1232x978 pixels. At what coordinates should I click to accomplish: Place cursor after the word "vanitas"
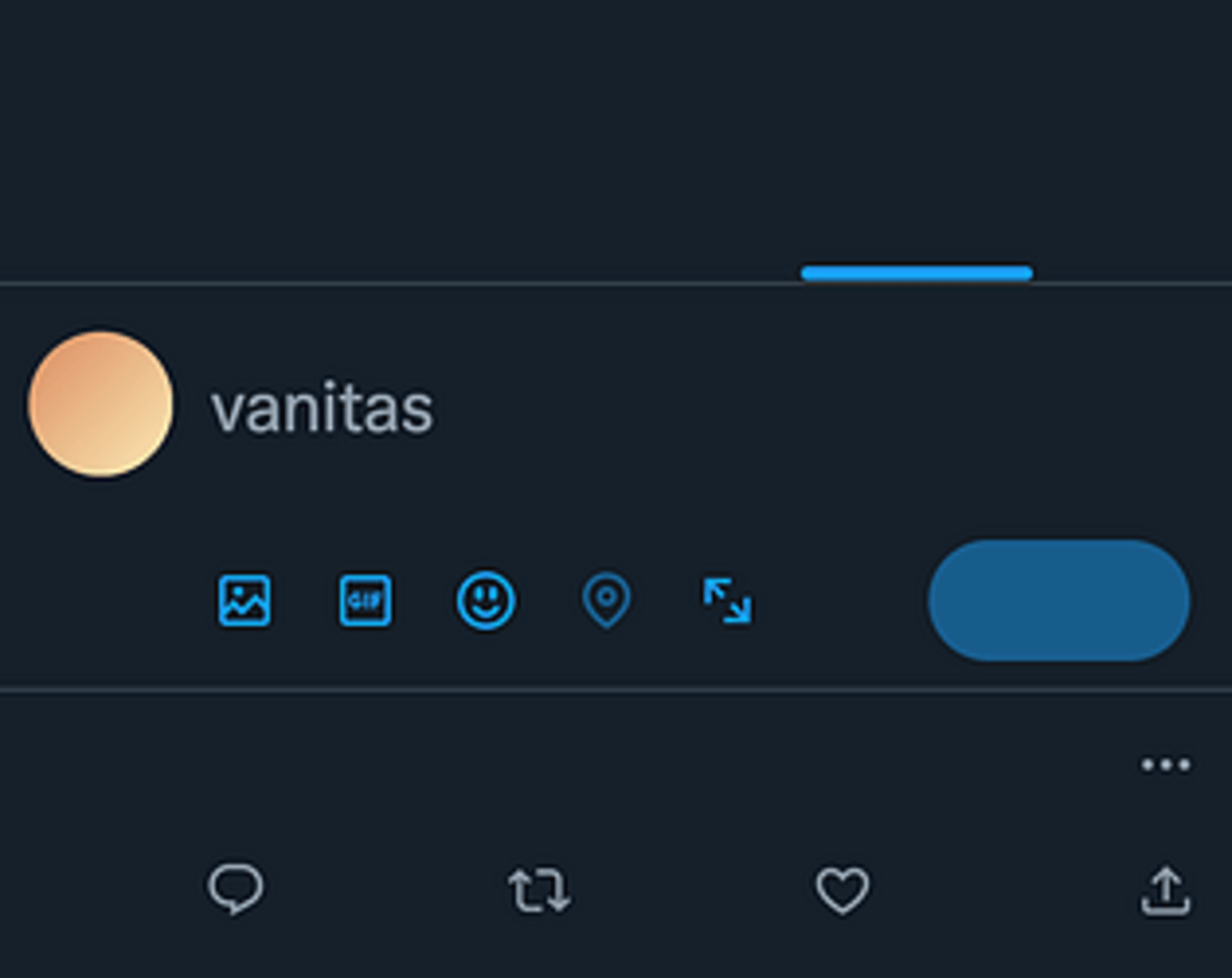point(436,409)
